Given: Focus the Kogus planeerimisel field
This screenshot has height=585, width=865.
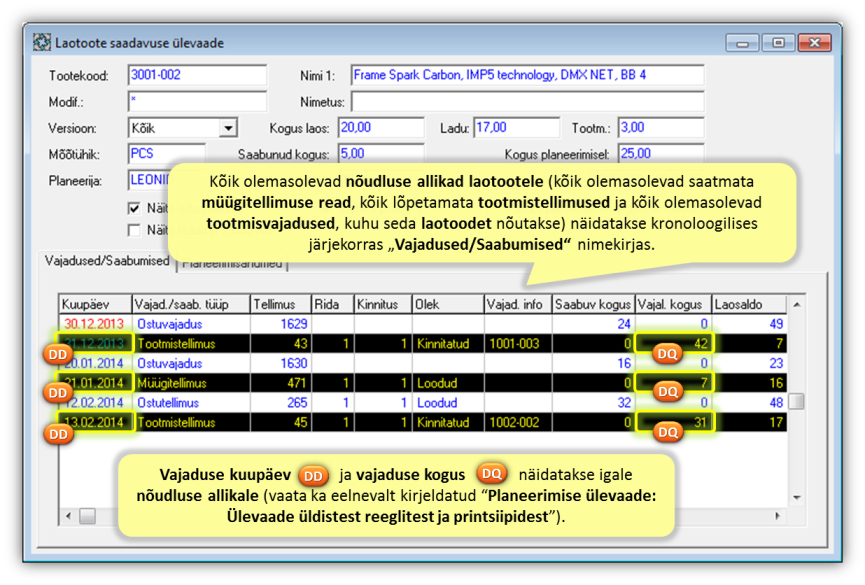Looking at the screenshot, I should [661, 153].
